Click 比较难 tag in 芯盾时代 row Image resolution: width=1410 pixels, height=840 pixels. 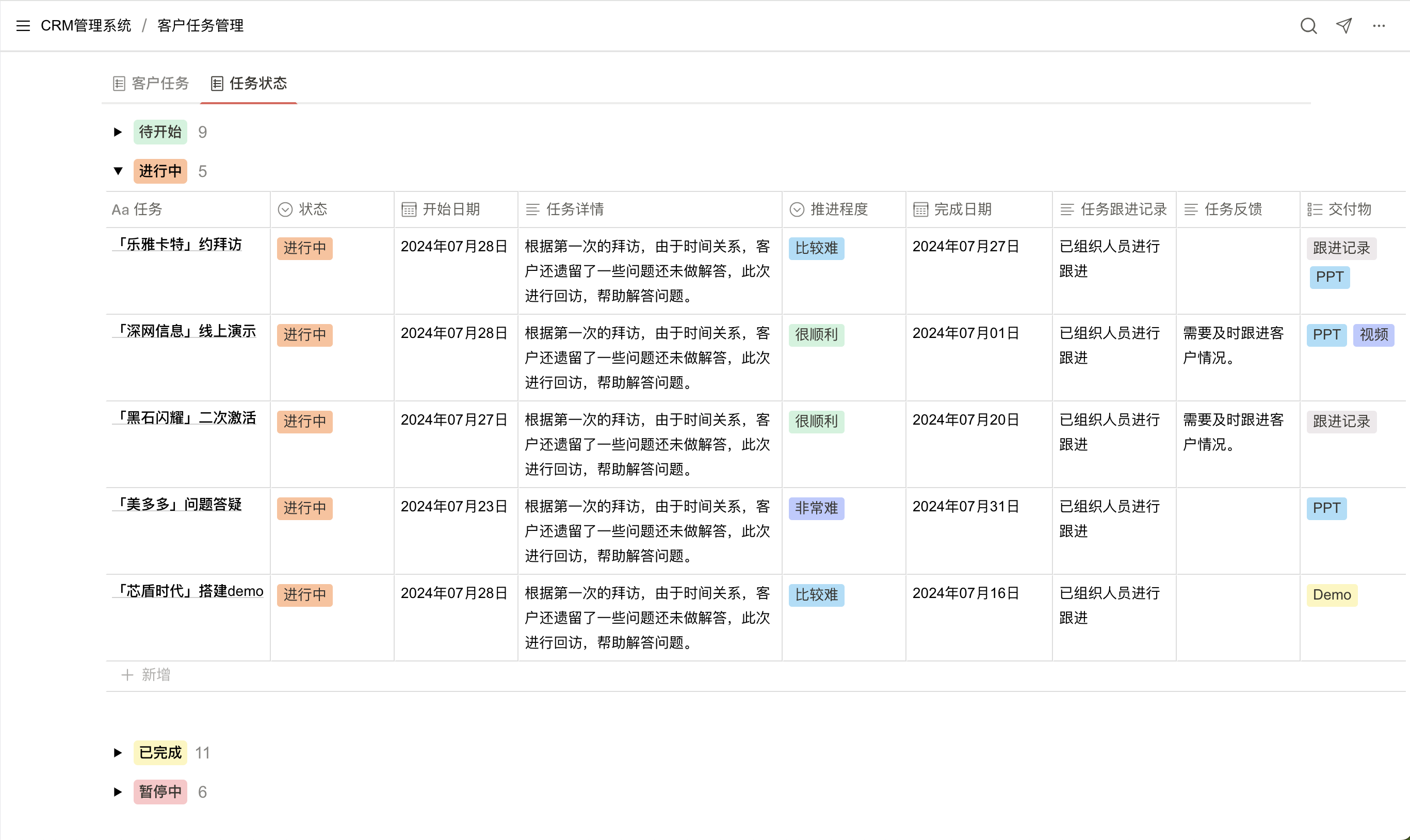tap(817, 594)
